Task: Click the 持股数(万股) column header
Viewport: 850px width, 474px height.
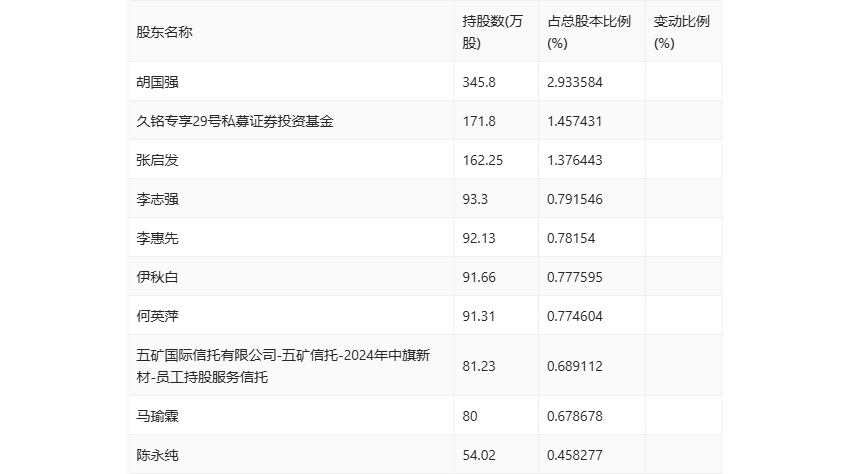Action: point(492,32)
